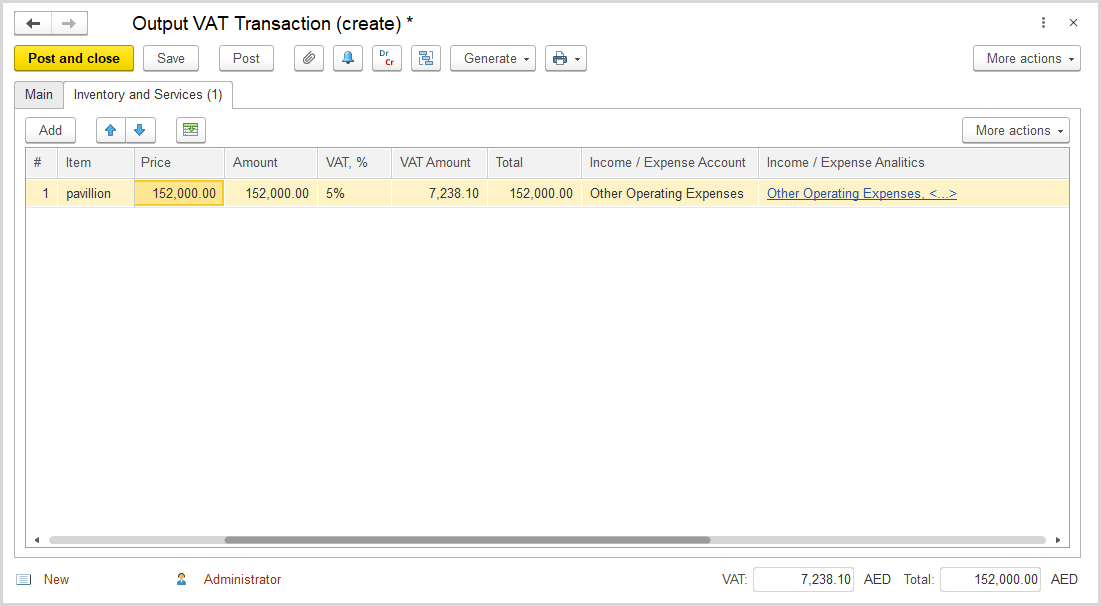Move the row up with blue arrow
The width and height of the screenshot is (1101, 606).
(110, 130)
